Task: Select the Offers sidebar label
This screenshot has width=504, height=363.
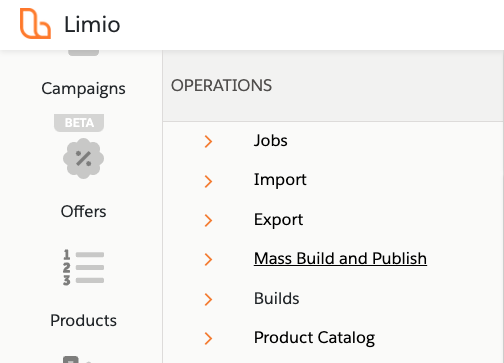Action: 83,211
